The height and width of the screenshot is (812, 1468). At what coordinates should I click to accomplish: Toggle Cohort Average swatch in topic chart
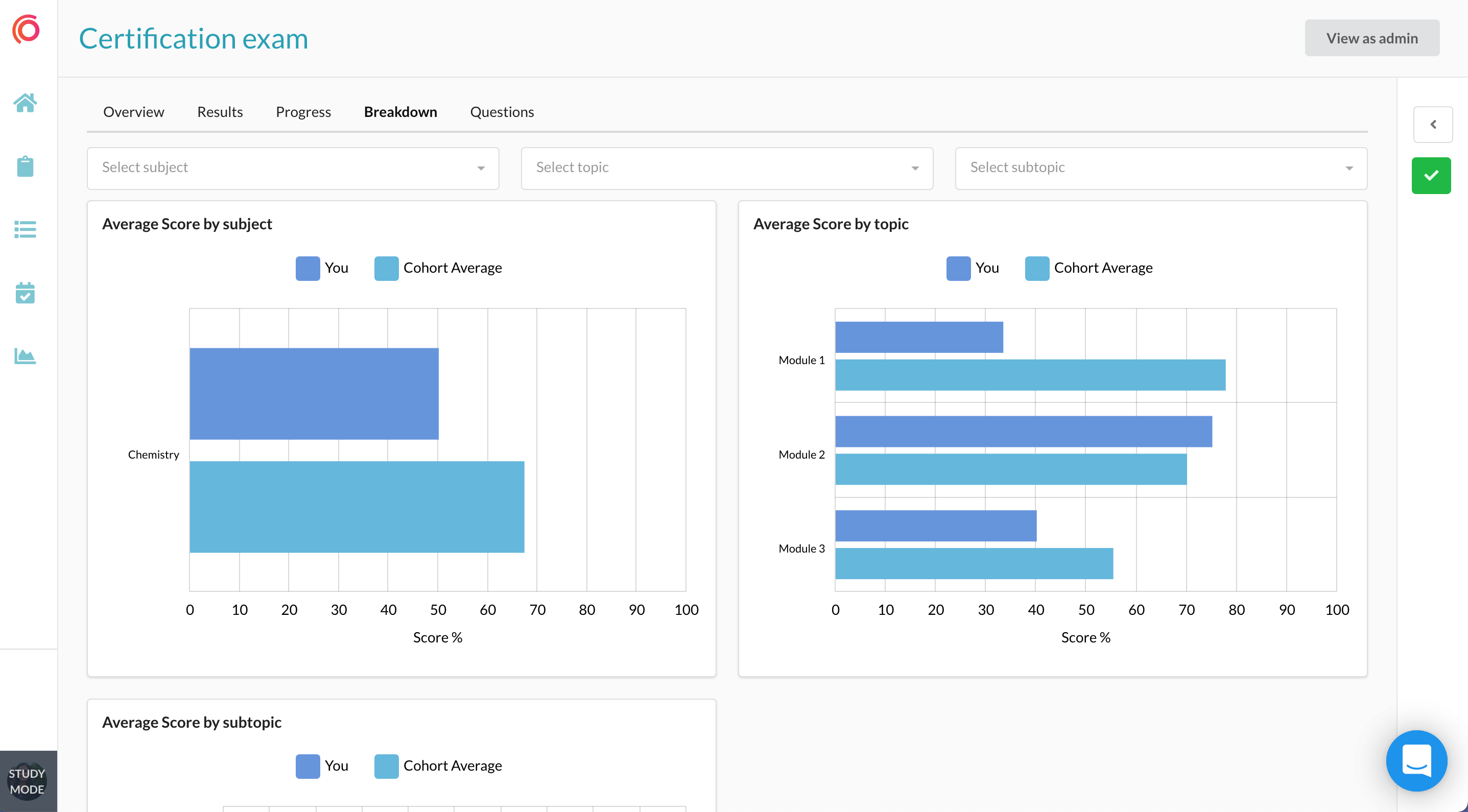pos(1036,269)
